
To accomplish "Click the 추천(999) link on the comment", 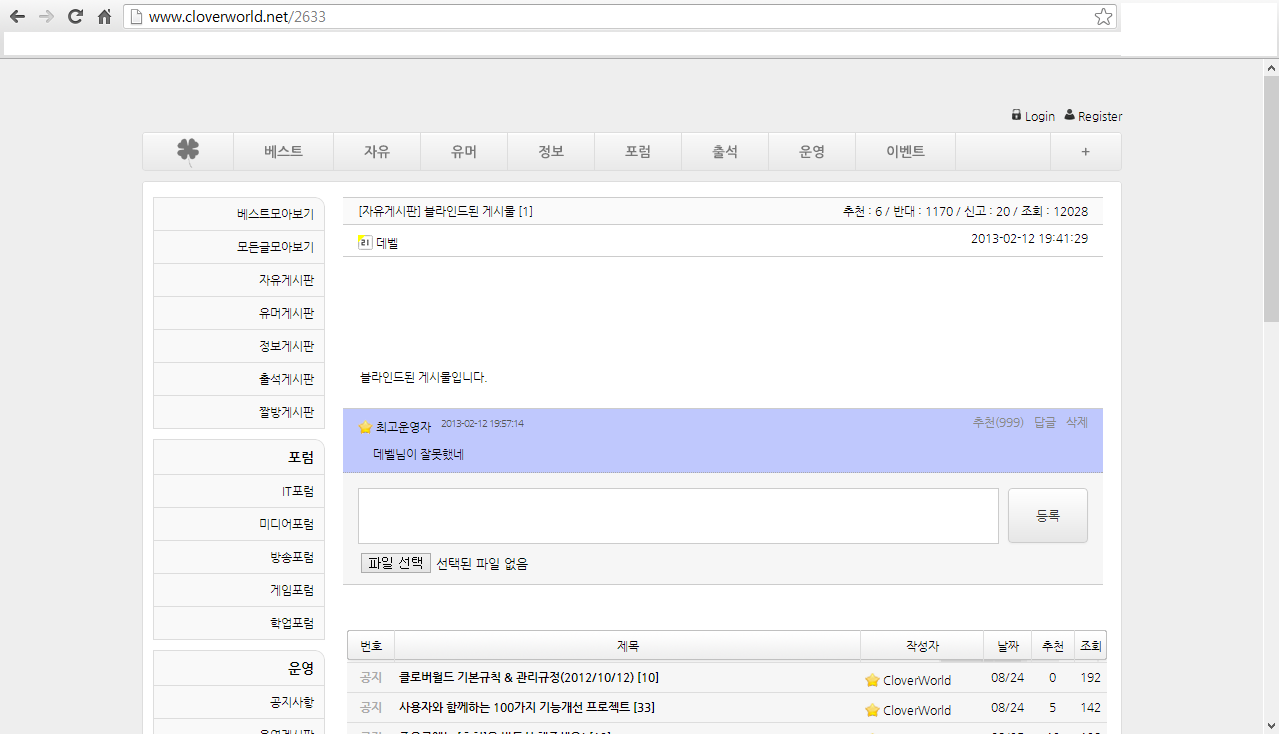I will coord(997,422).
